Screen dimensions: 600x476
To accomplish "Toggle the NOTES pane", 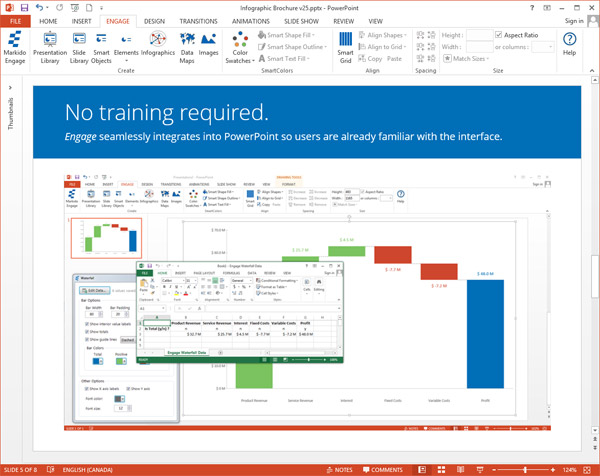I will click(x=339, y=469).
